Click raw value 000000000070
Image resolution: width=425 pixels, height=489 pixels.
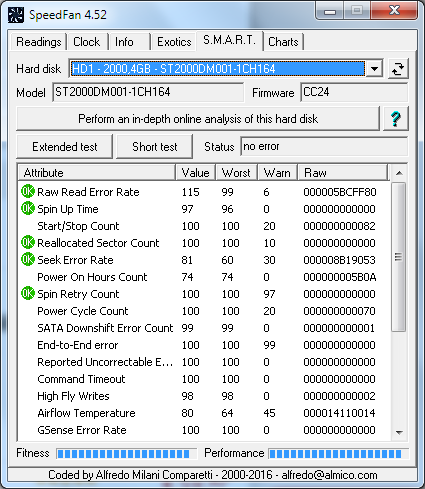[339, 311]
